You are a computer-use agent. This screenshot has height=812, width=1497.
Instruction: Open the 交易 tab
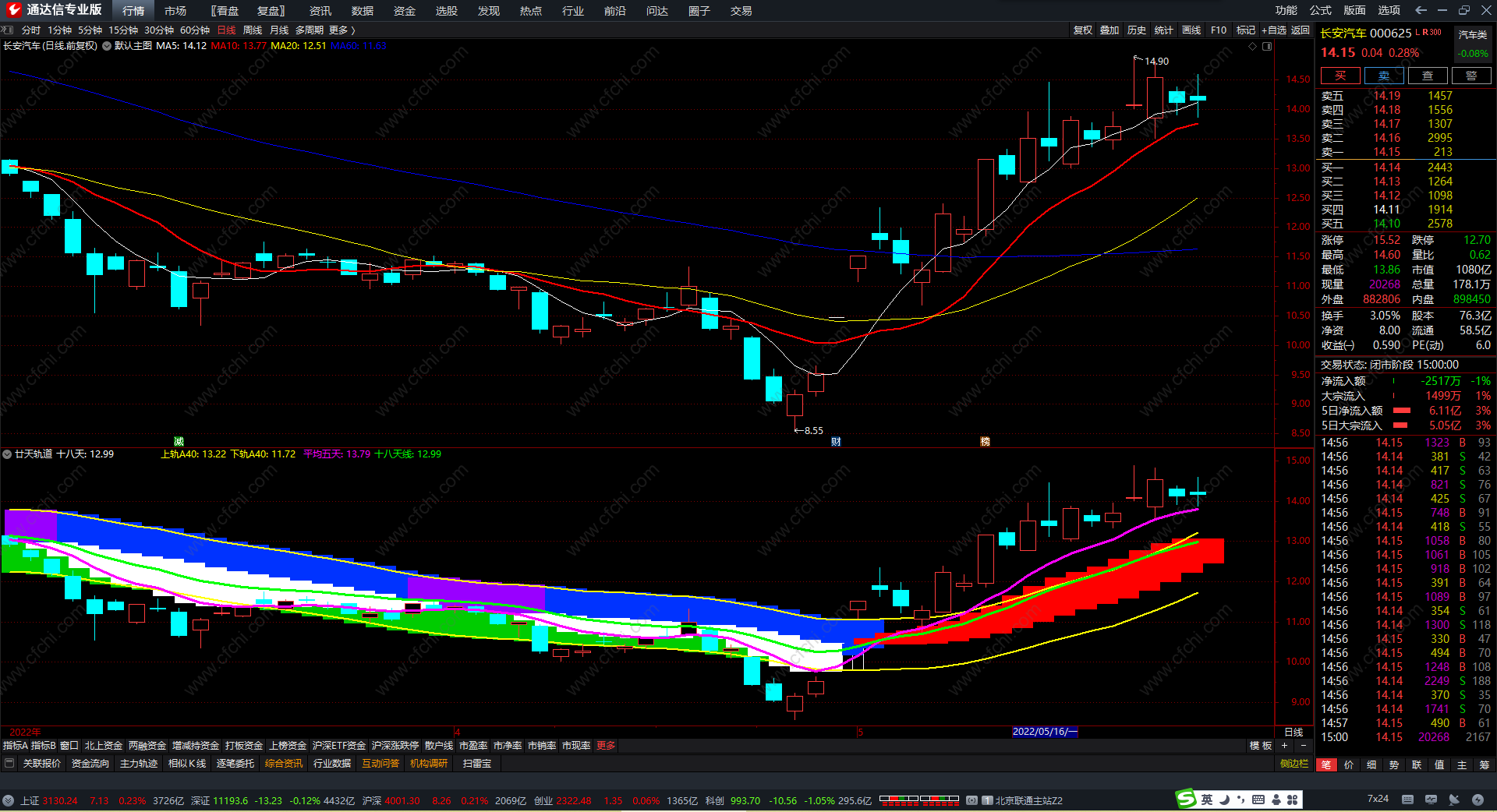click(x=741, y=11)
